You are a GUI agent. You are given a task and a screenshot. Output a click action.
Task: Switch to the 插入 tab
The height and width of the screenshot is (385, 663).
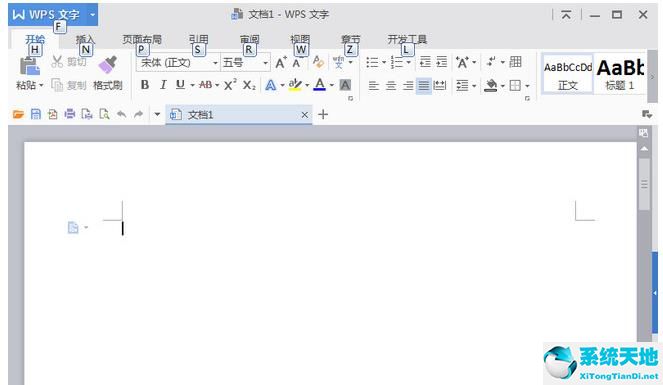pos(85,40)
